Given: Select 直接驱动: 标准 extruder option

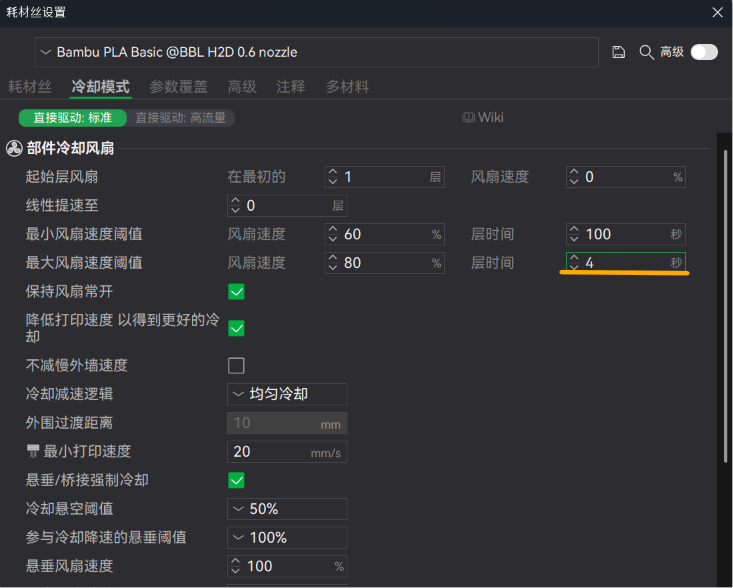Looking at the screenshot, I should (72, 118).
